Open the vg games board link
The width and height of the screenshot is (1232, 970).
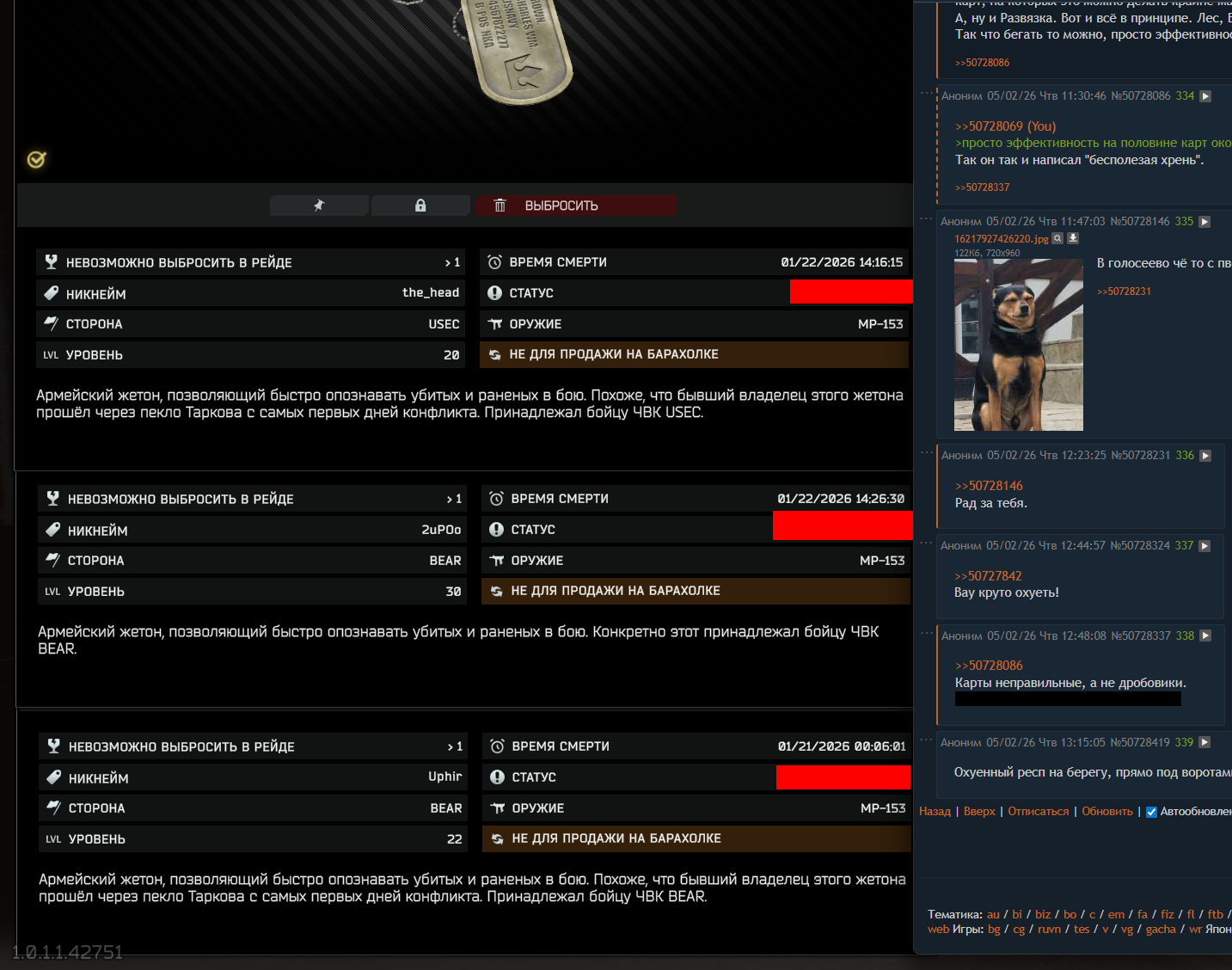pos(1127,930)
